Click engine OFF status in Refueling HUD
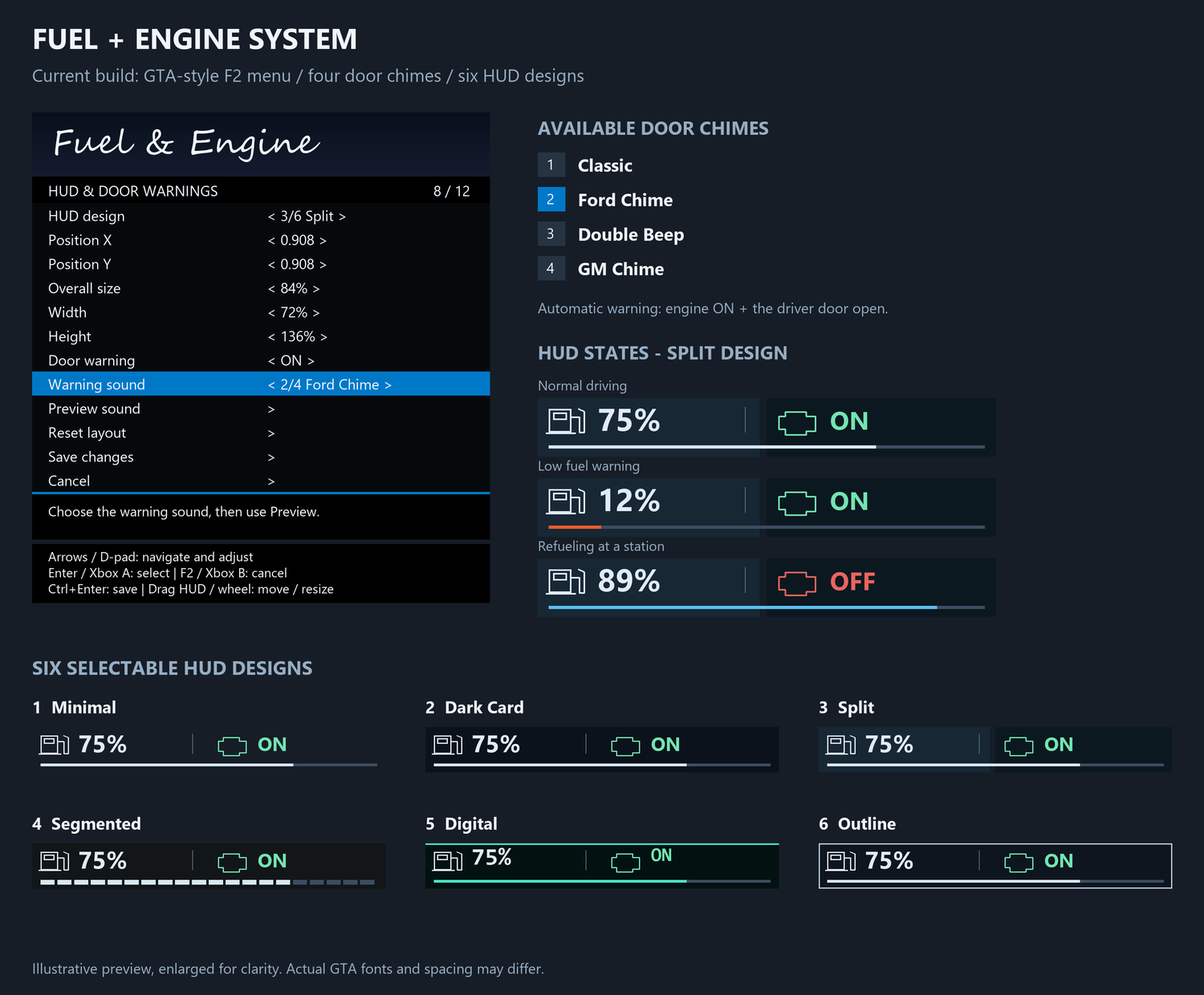The width and height of the screenshot is (1204, 995). [x=852, y=582]
